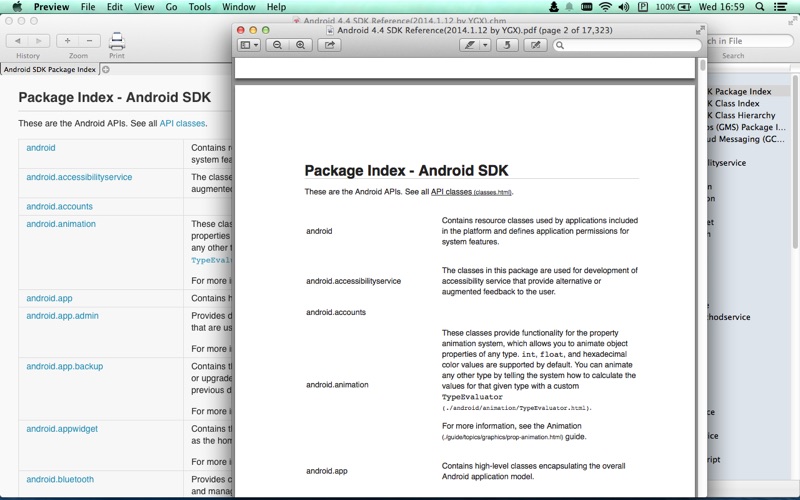Open the highlight pen style dropdown arrow
This screenshot has width=800, height=500.
point(485,45)
